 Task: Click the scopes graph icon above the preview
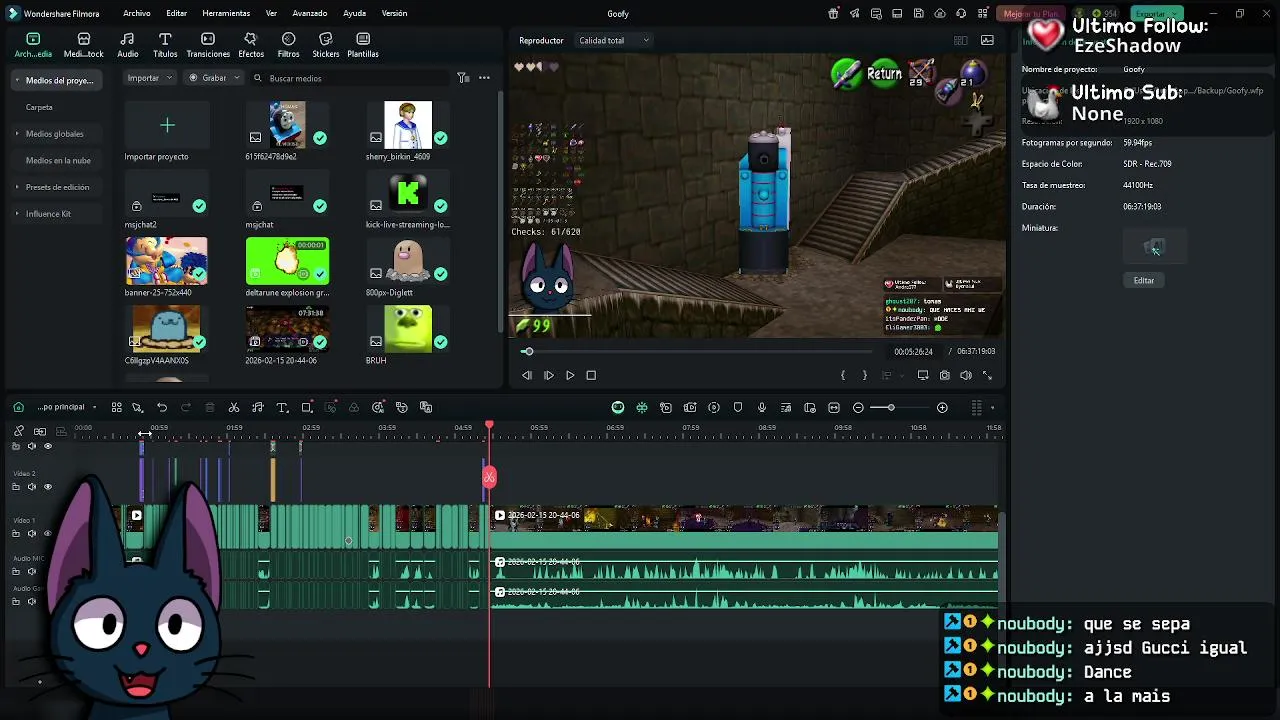point(987,40)
